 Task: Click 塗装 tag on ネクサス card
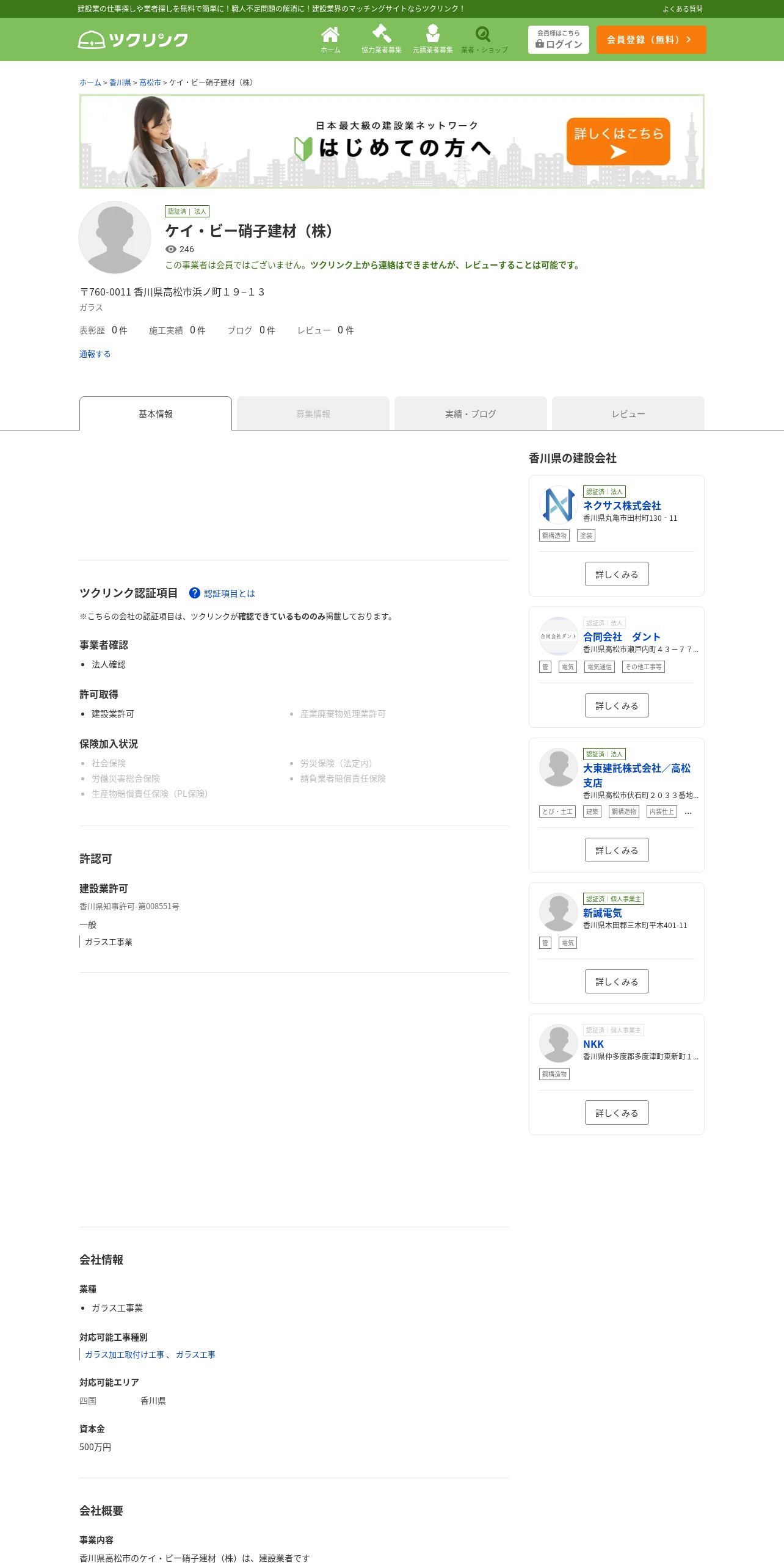(x=586, y=535)
